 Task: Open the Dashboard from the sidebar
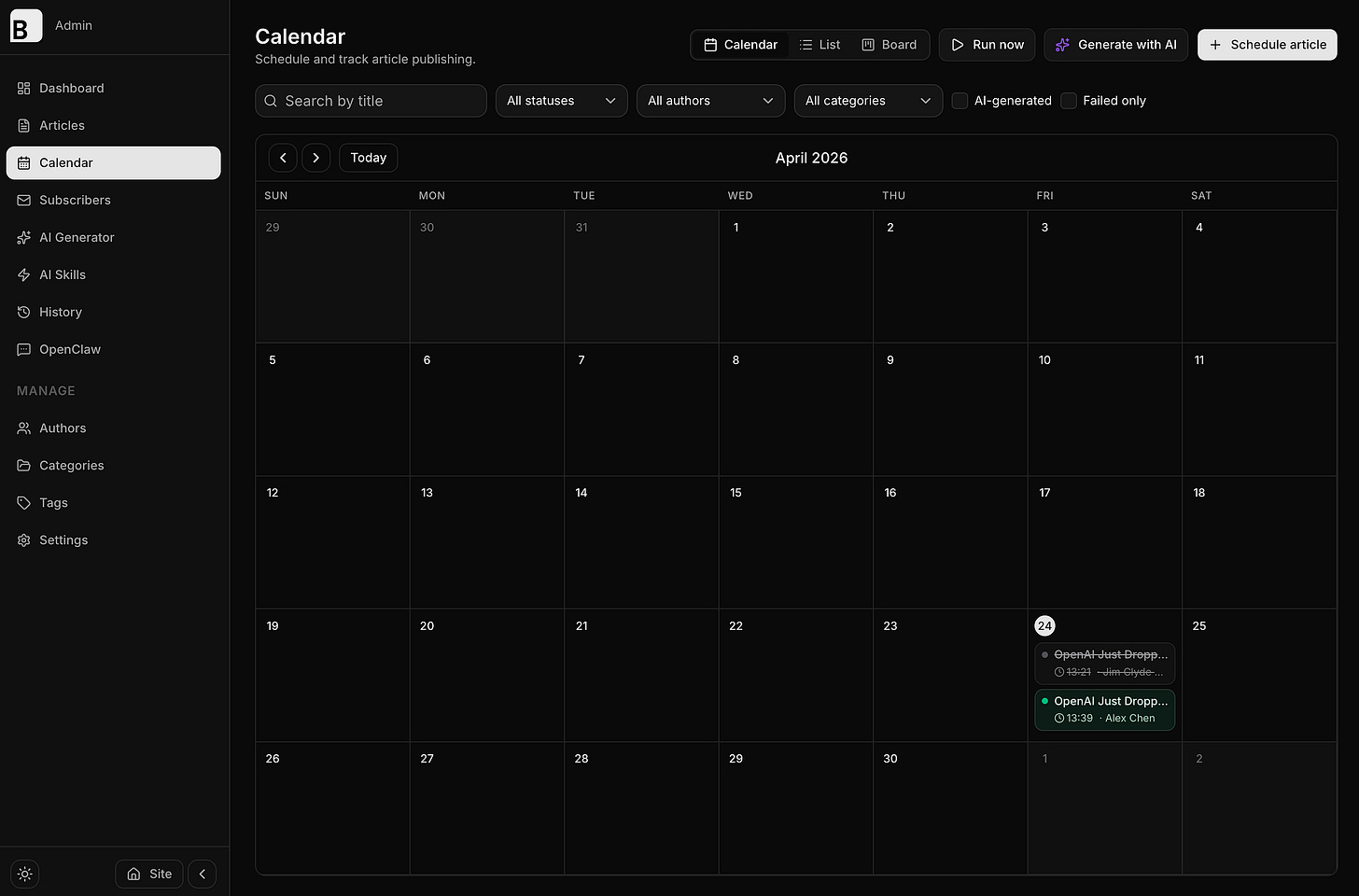coord(71,88)
